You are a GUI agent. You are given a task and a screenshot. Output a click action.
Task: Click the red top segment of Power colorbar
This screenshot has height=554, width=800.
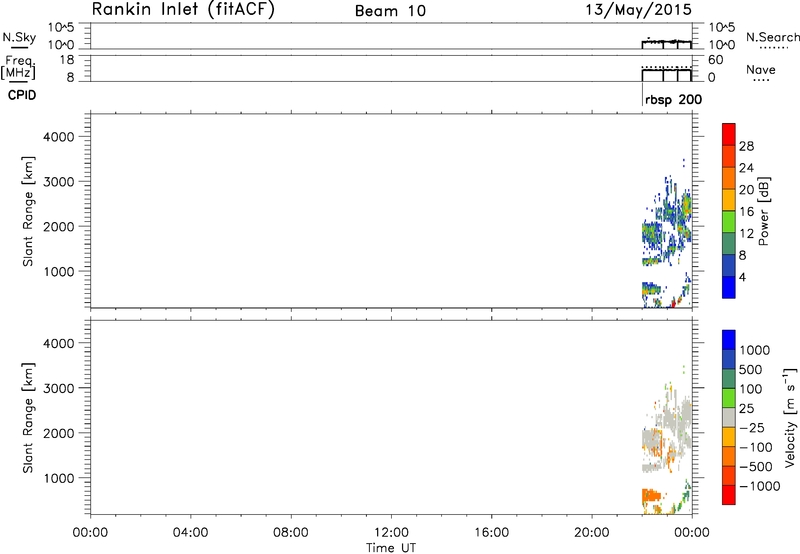tap(729, 134)
